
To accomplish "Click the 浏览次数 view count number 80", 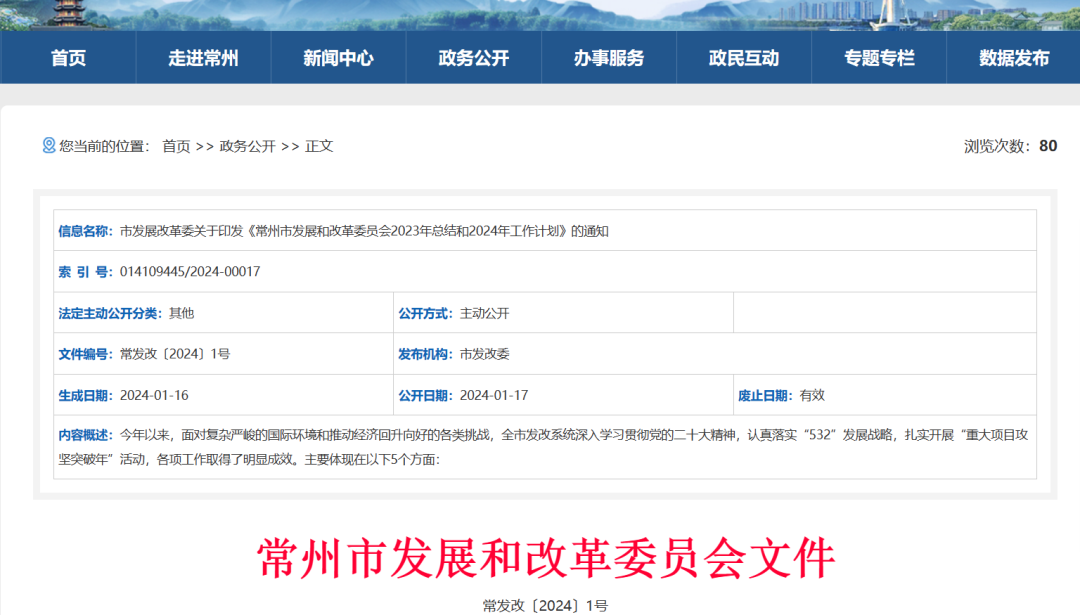I will click(x=1047, y=146).
